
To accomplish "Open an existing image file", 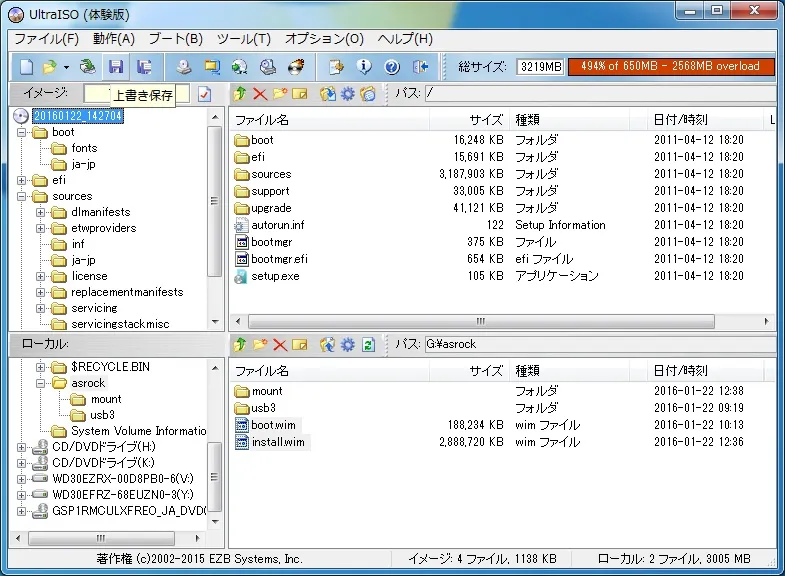I will (49, 67).
